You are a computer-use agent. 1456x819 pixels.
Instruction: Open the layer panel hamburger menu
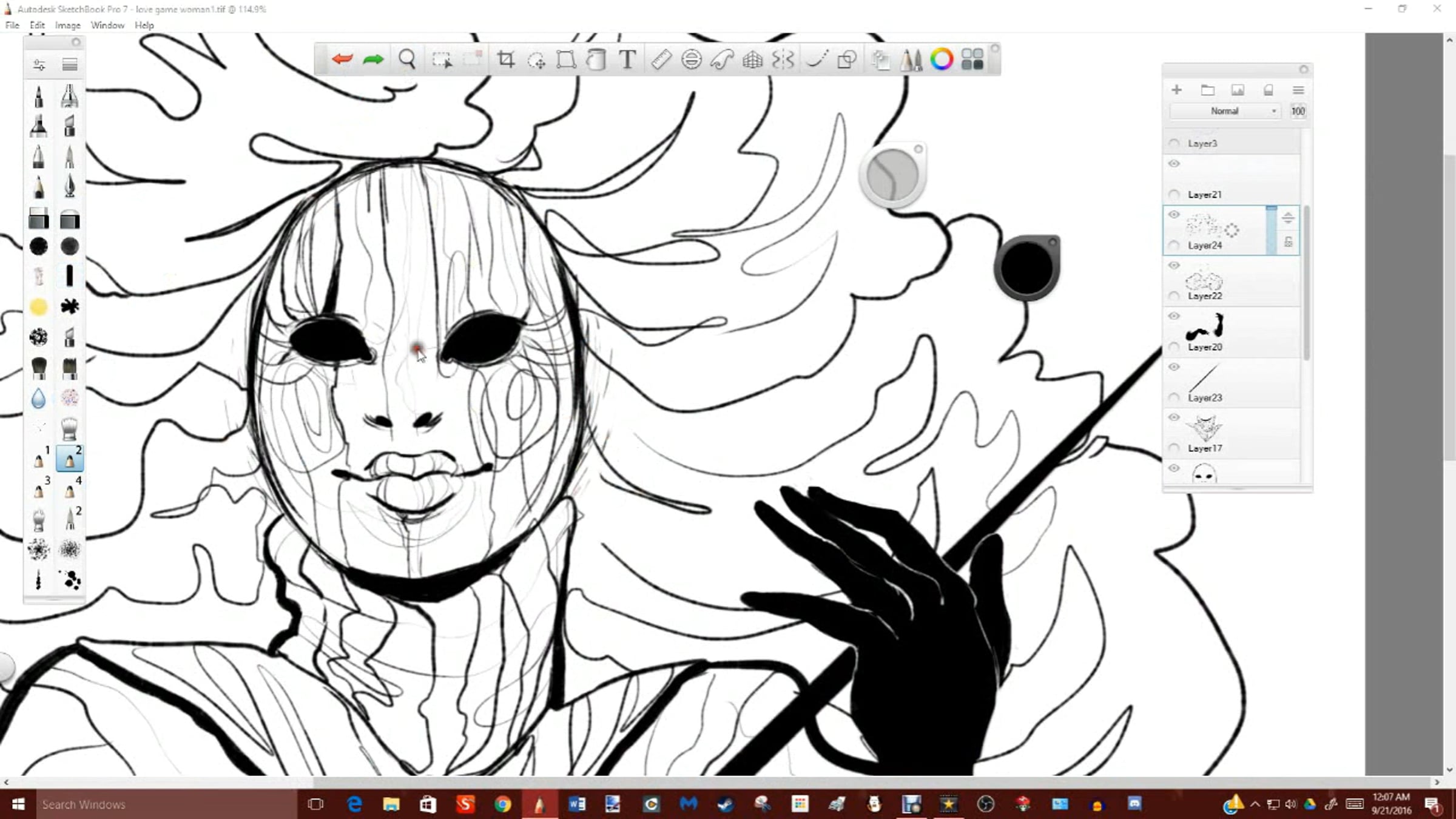(1298, 90)
